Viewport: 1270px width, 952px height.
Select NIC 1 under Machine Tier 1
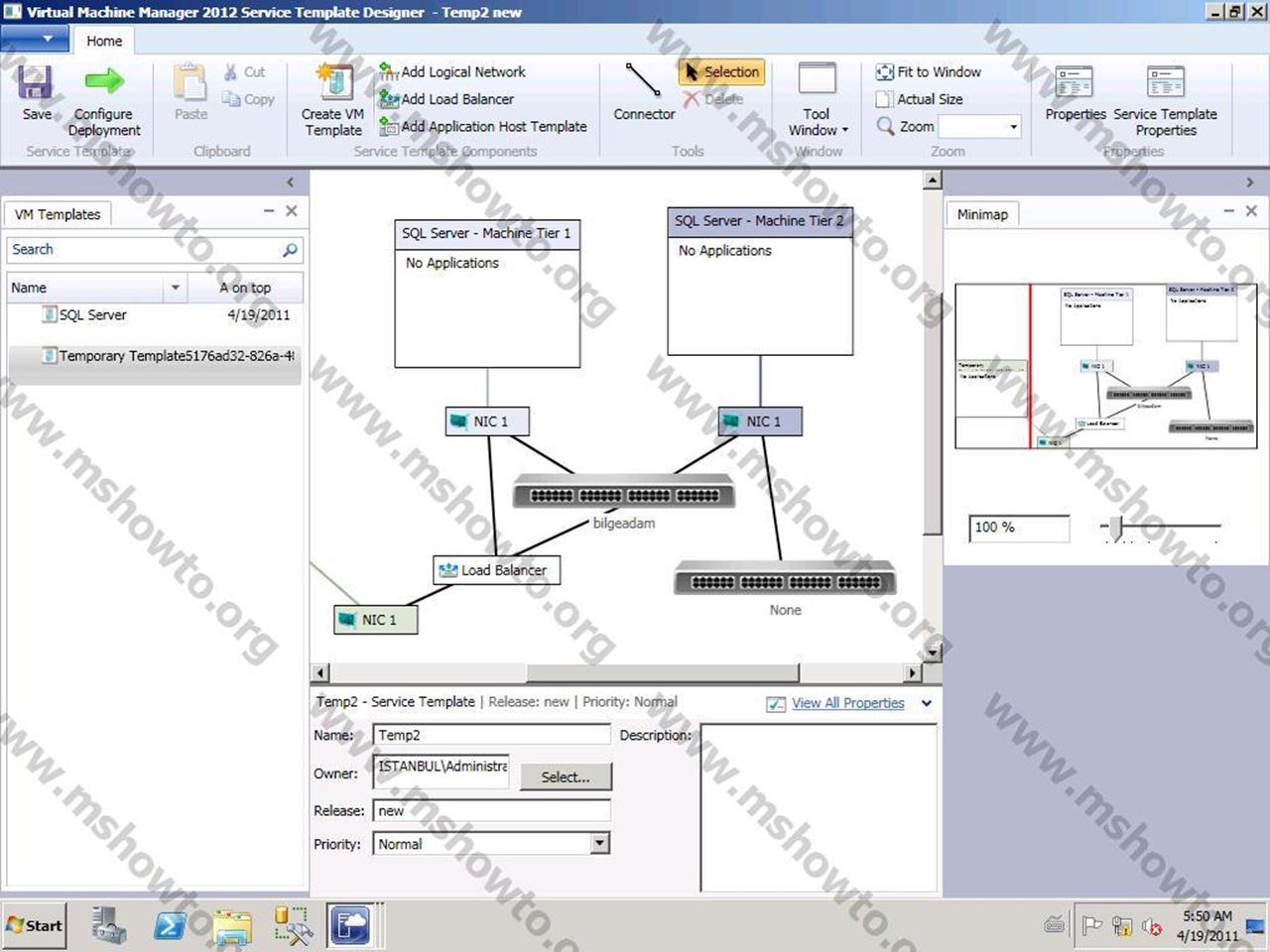pos(487,421)
